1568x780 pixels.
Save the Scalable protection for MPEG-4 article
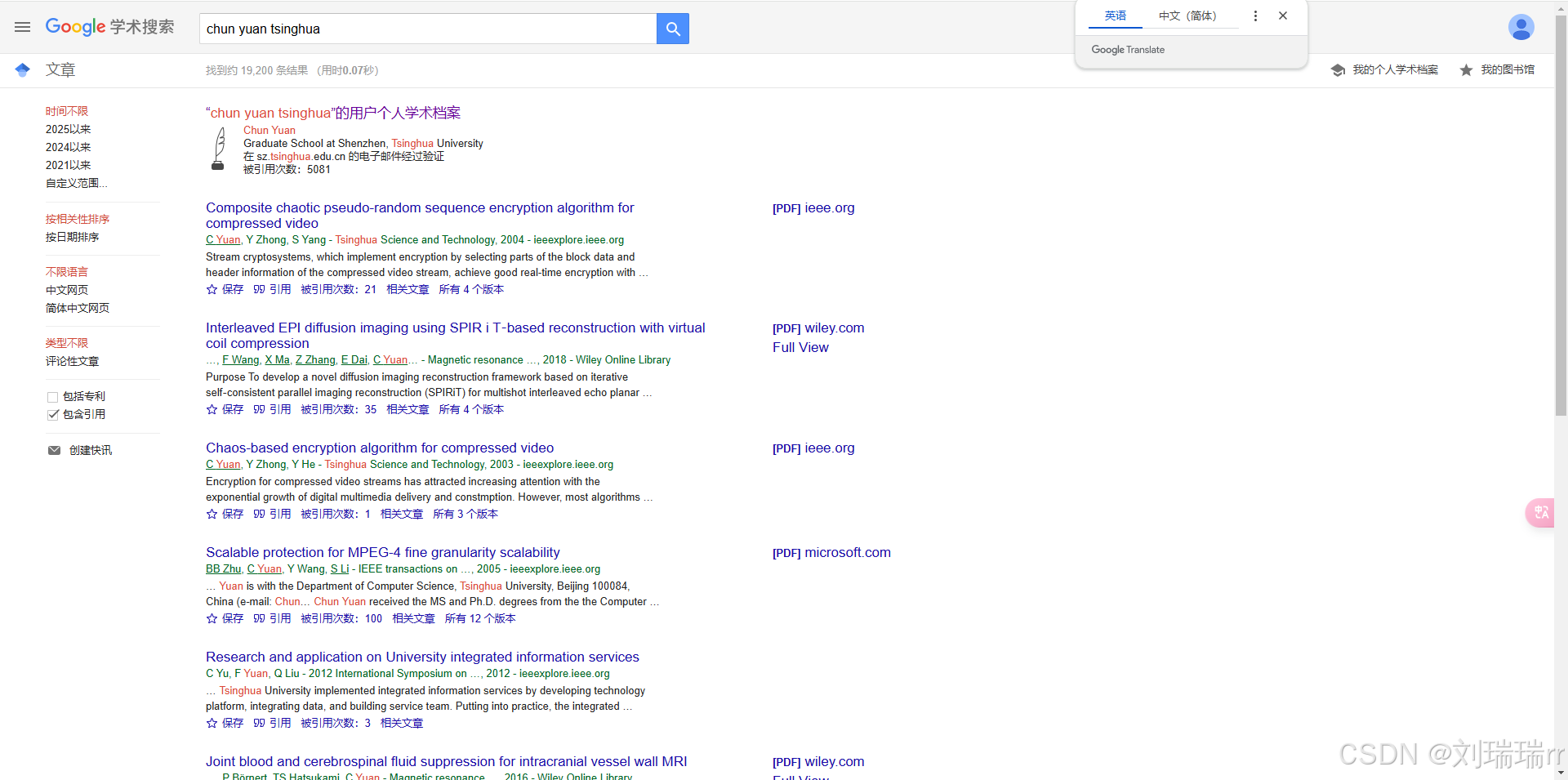point(225,618)
